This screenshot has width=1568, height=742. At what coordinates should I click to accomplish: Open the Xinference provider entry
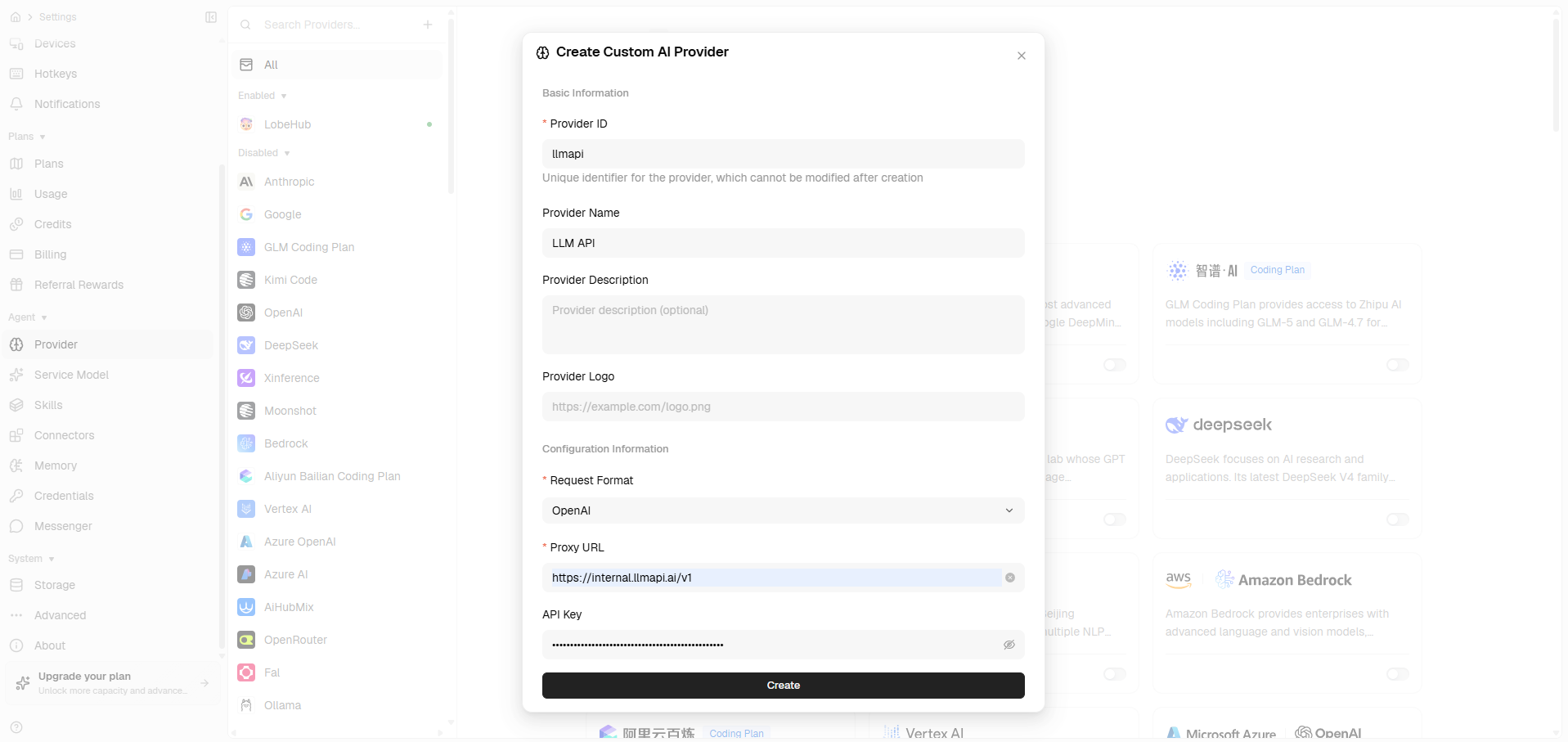point(337,378)
